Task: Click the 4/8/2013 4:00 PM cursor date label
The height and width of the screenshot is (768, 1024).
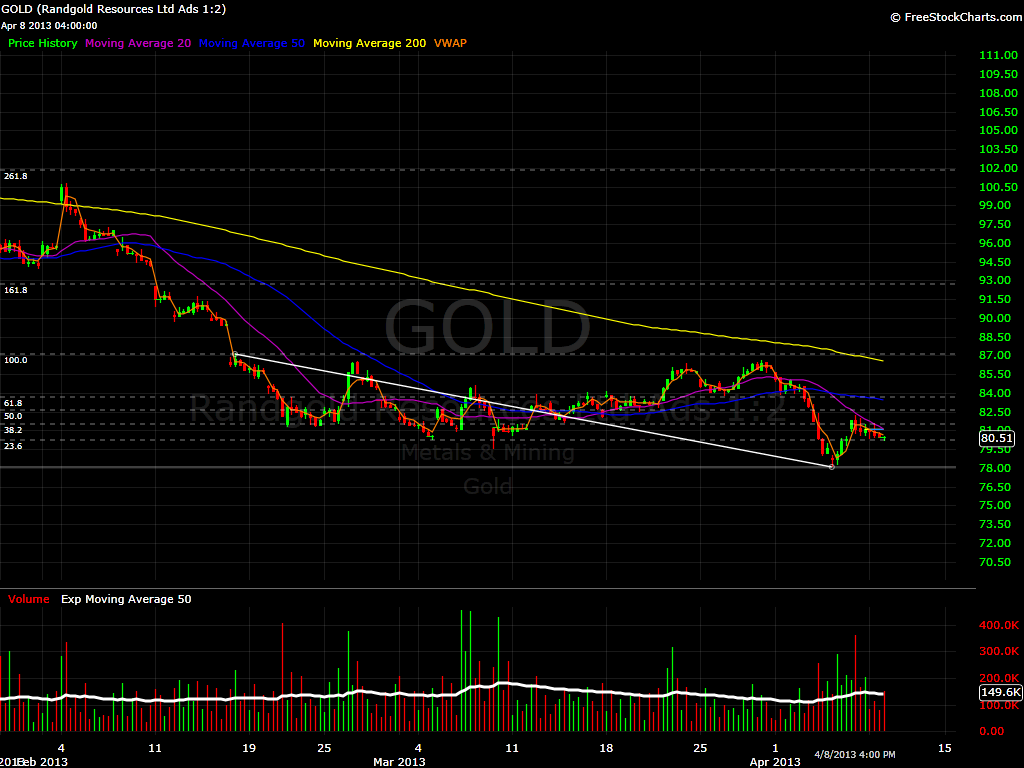Action: click(x=855, y=755)
